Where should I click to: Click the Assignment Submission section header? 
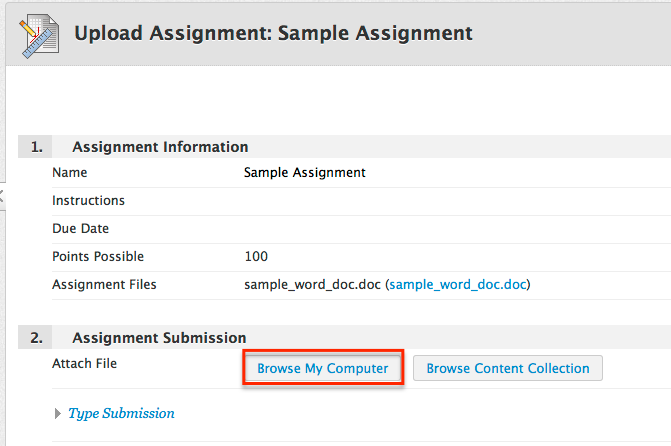pyautogui.click(x=159, y=338)
